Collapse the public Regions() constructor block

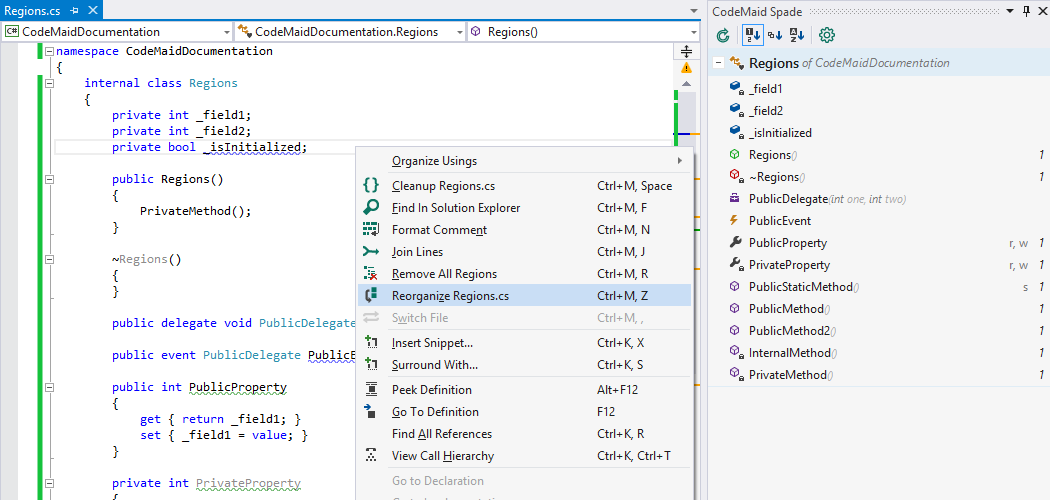pyautogui.click(x=49, y=179)
